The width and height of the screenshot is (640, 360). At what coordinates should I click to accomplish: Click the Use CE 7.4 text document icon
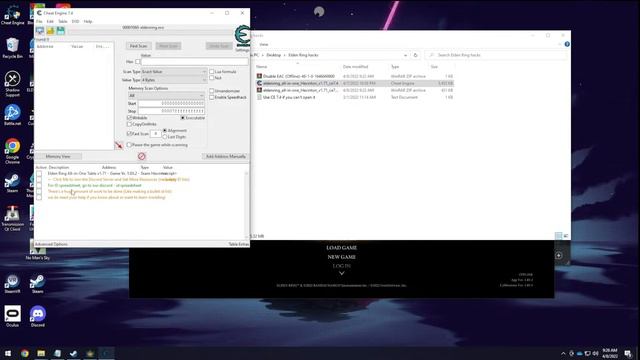[x=259, y=97]
